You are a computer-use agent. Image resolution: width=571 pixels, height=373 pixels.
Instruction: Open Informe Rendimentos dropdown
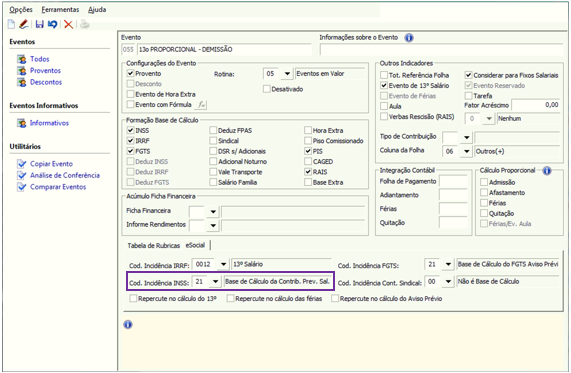coord(213,225)
